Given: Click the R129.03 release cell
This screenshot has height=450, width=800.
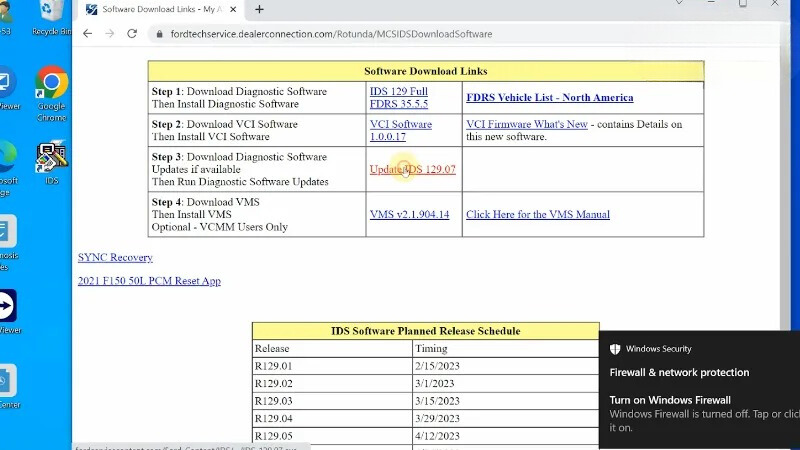Looking at the screenshot, I should (x=332, y=401).
